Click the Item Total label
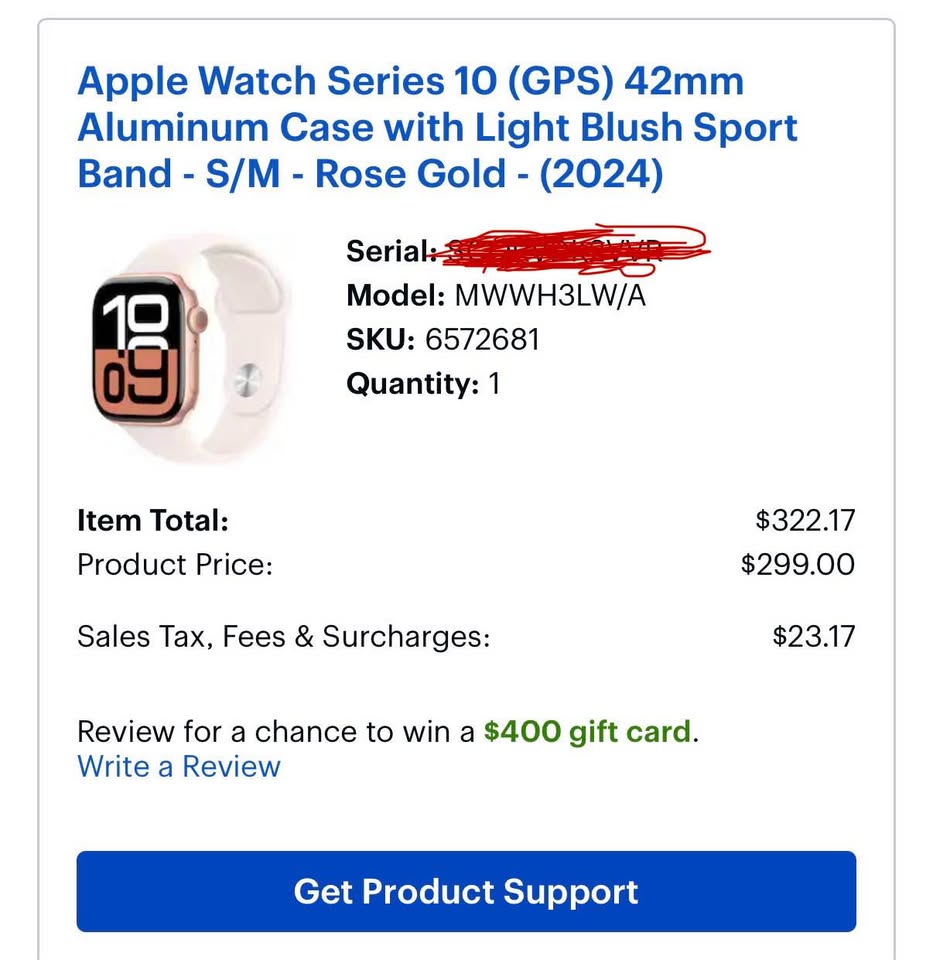The width and height of the screenshot is (933, 960). pos(153,520)
